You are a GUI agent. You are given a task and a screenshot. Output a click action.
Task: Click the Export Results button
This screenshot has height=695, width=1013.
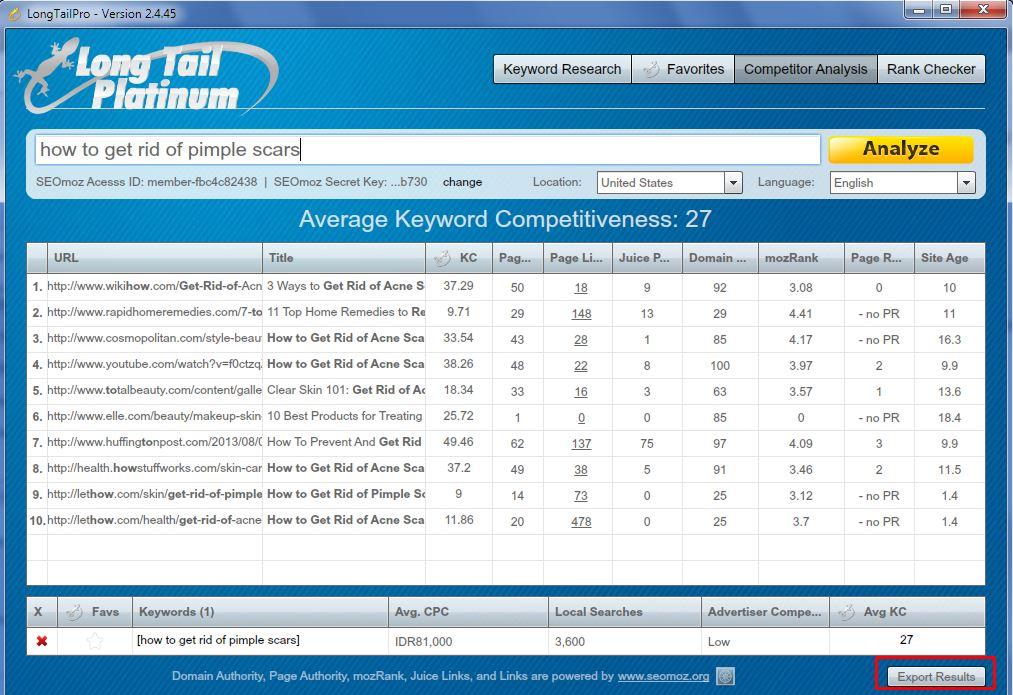coord(935,677)
